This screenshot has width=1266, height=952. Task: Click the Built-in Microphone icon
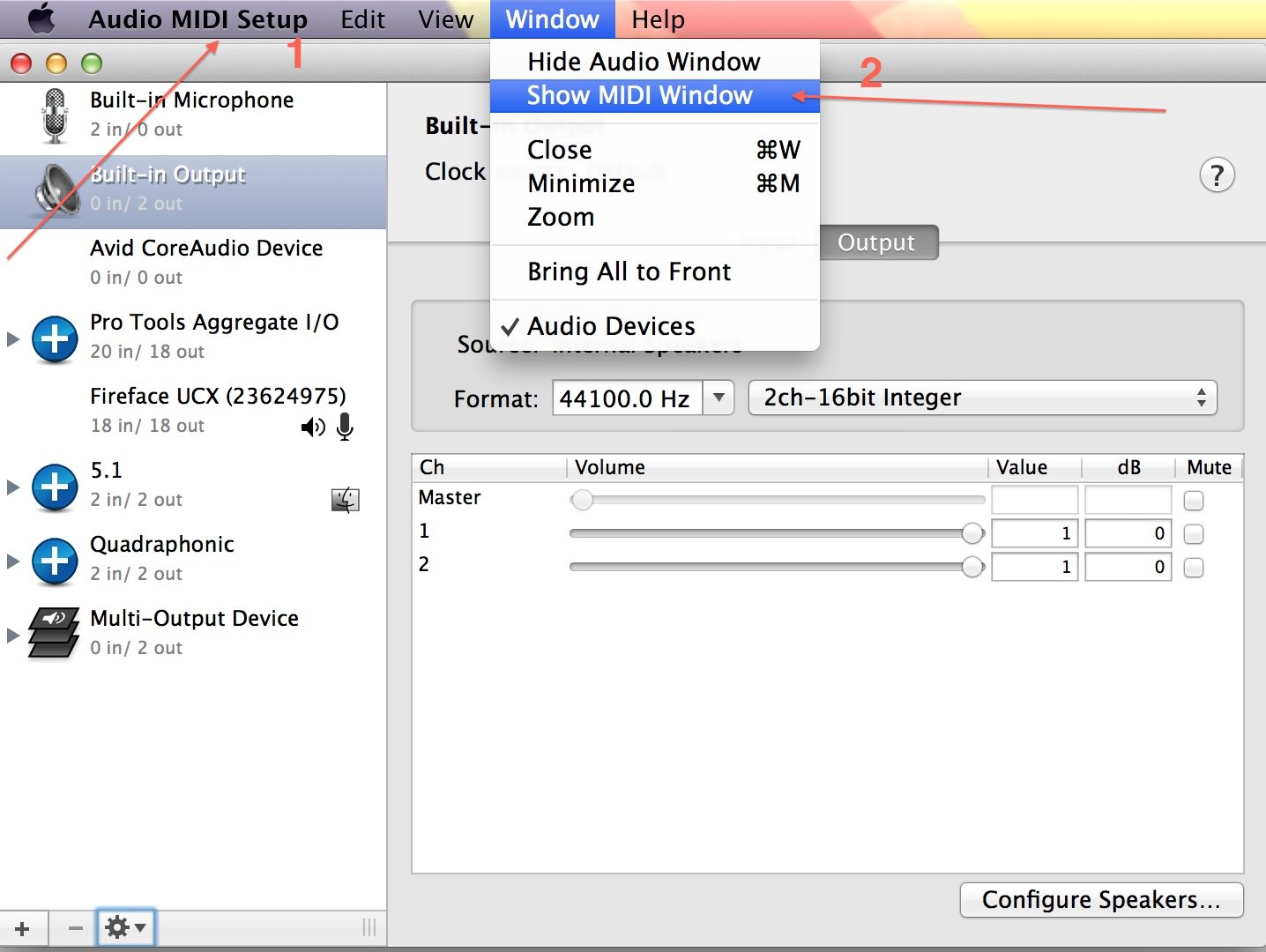tap(55, 115)
